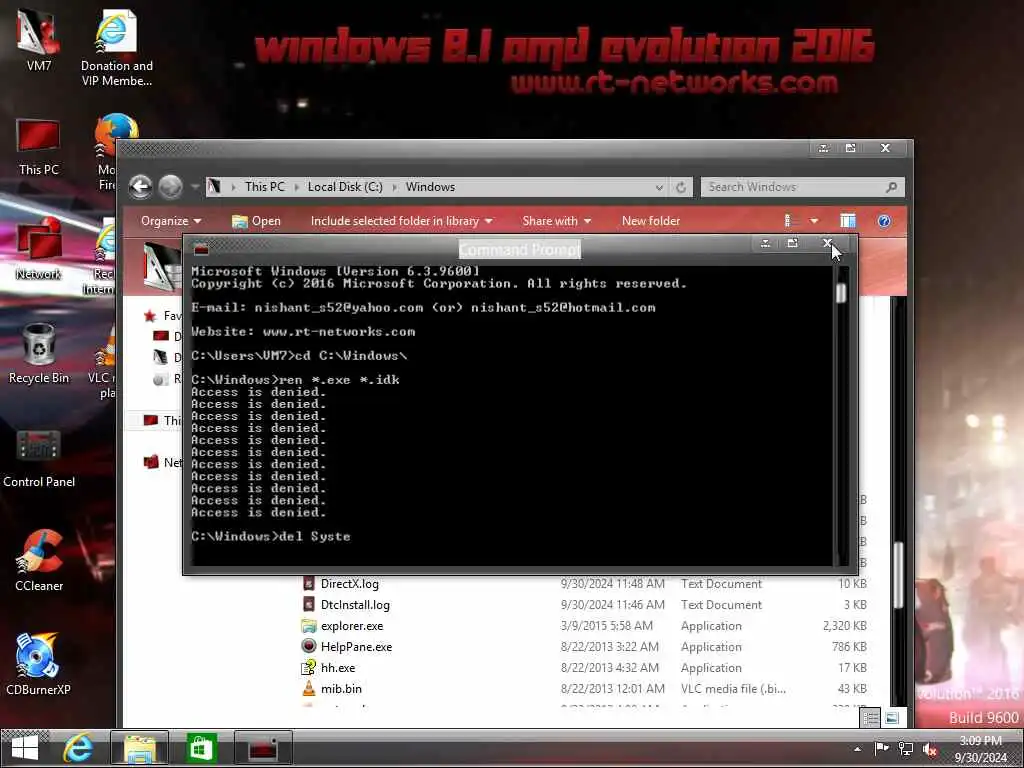Refresh the Windows folder view
The width and height of the screenshot is (1024, 768).
click(681, 187)
